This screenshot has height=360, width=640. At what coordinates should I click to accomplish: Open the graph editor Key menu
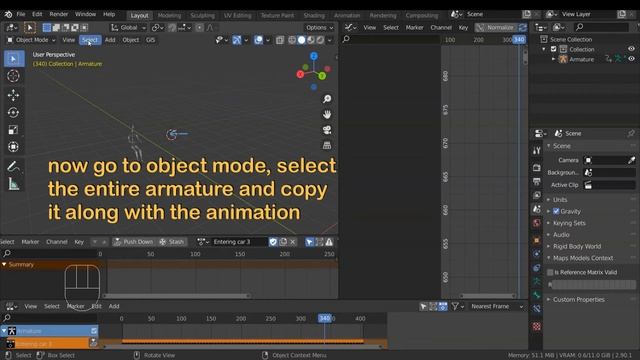[463, 28]
